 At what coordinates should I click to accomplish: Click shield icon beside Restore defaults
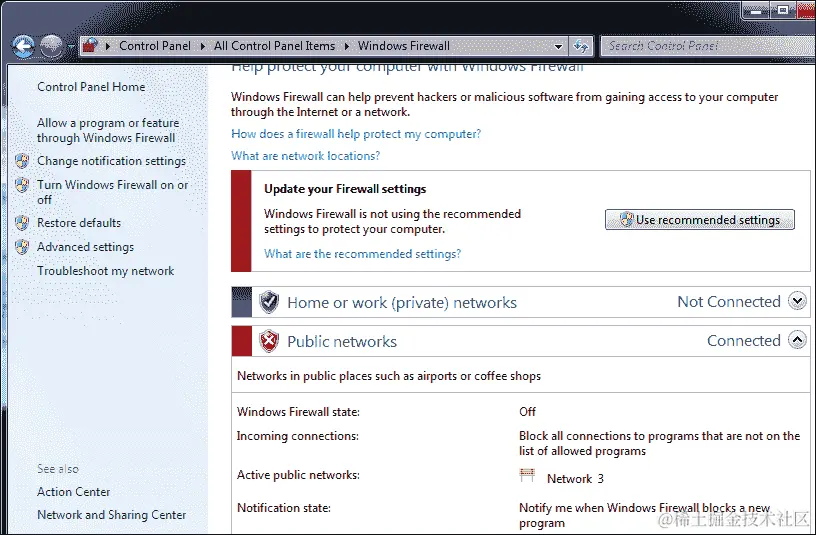(22, 223)
